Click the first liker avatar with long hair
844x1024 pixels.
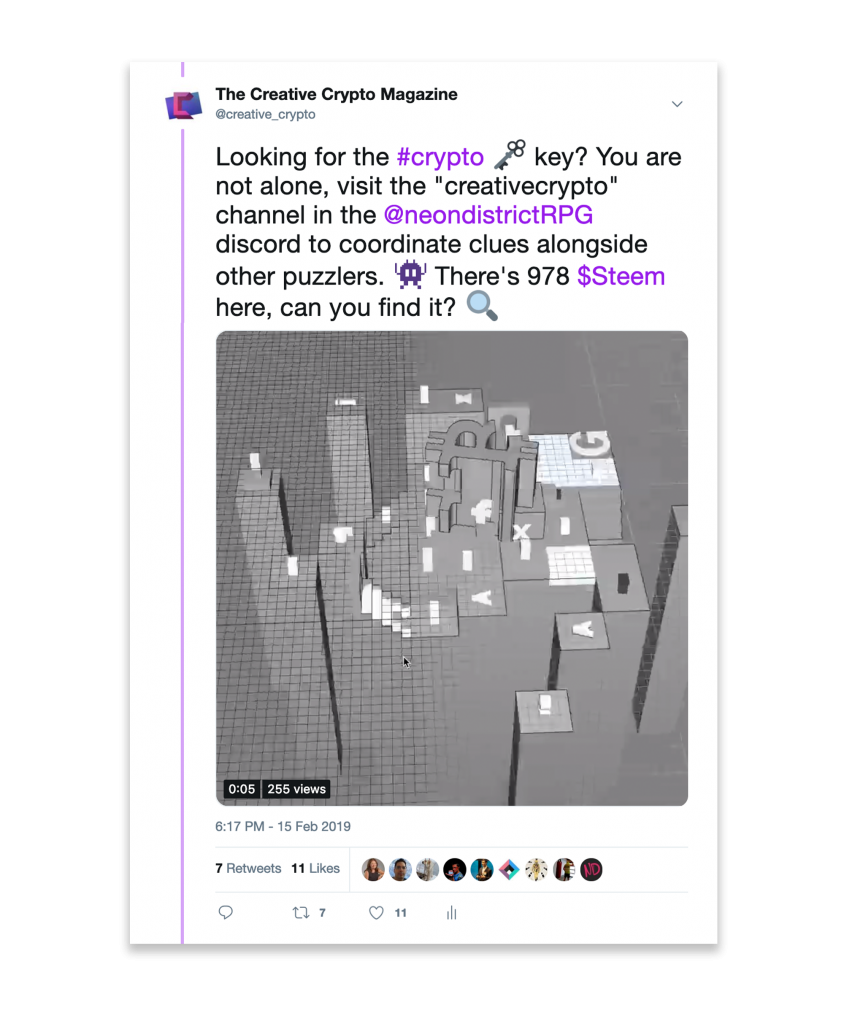(373, 869)
